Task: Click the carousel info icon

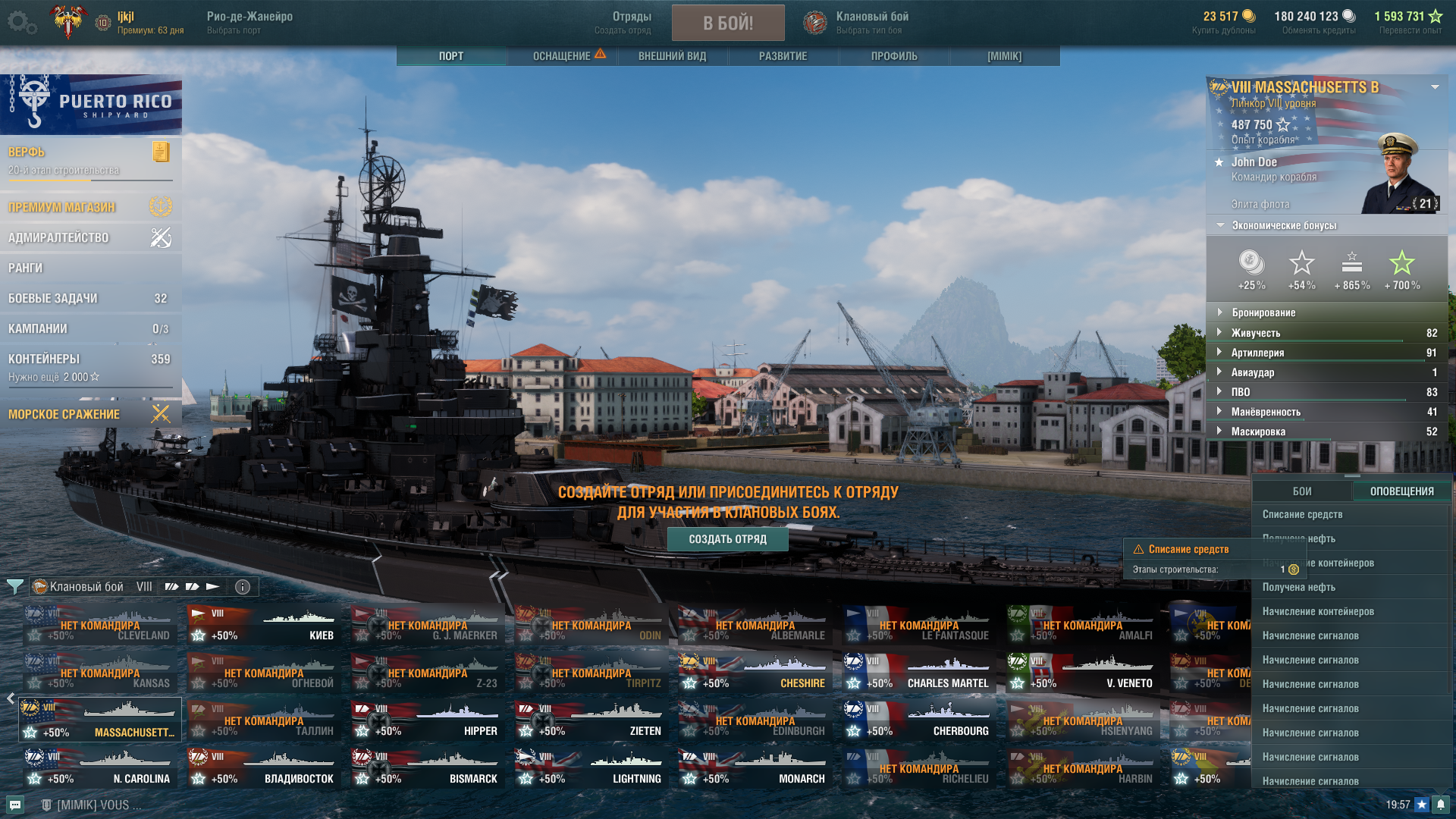Action: pos(243,586)
